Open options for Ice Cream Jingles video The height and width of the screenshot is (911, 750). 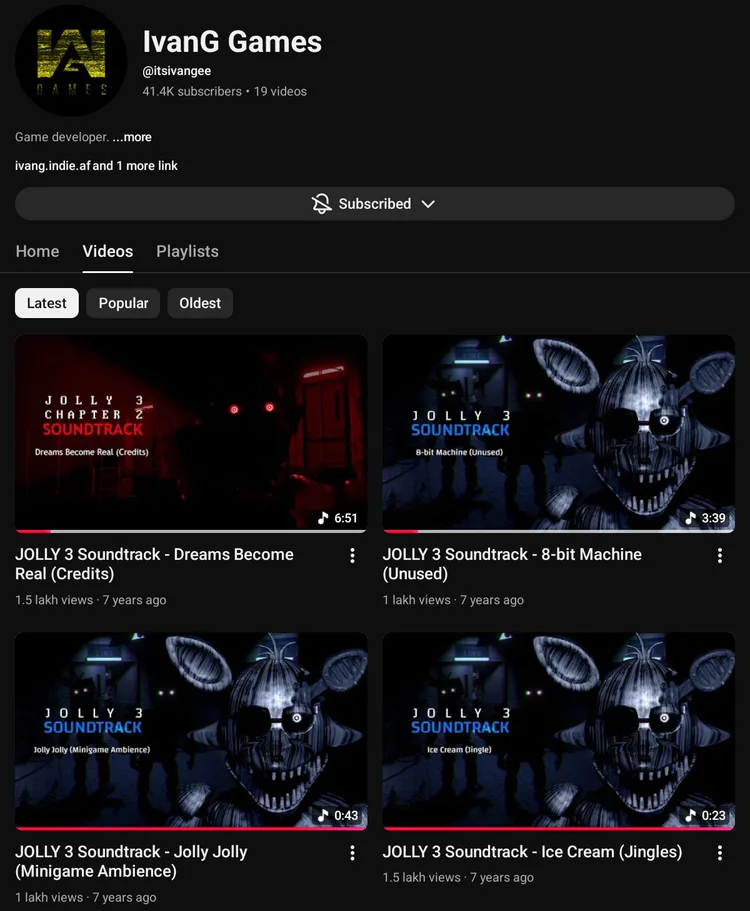720,853
